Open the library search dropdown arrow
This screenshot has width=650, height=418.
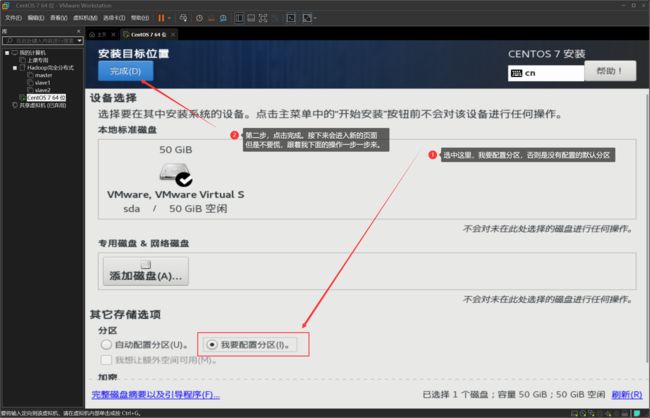pyautogui.click(x=80, y=40)
